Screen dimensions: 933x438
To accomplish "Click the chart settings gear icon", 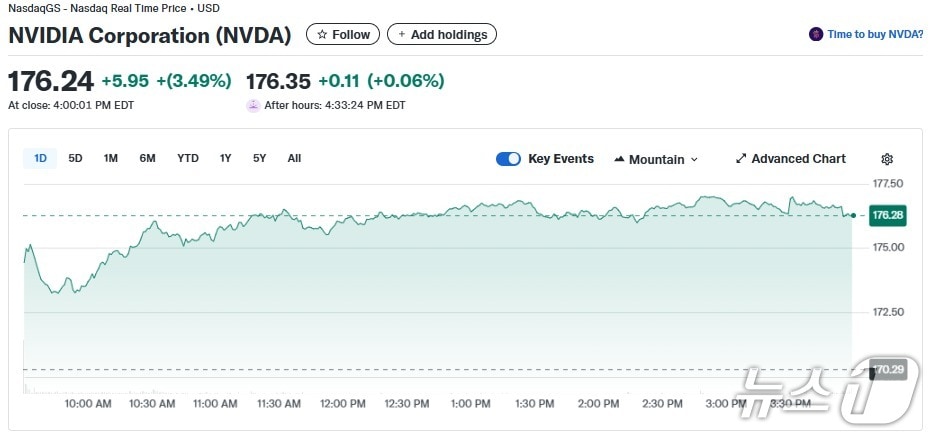I will pos(887,159).
